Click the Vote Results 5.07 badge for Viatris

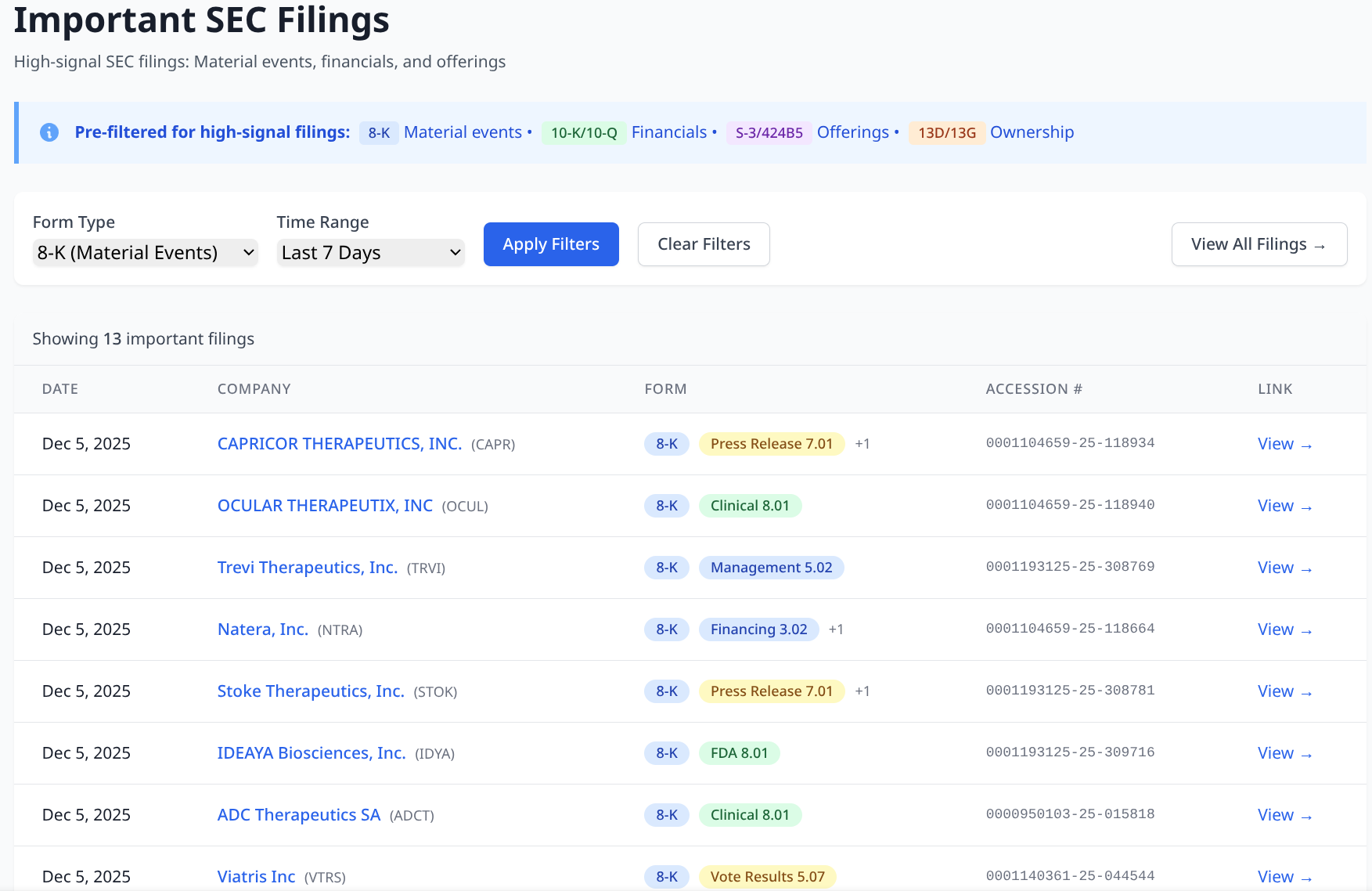pos(767,876)
